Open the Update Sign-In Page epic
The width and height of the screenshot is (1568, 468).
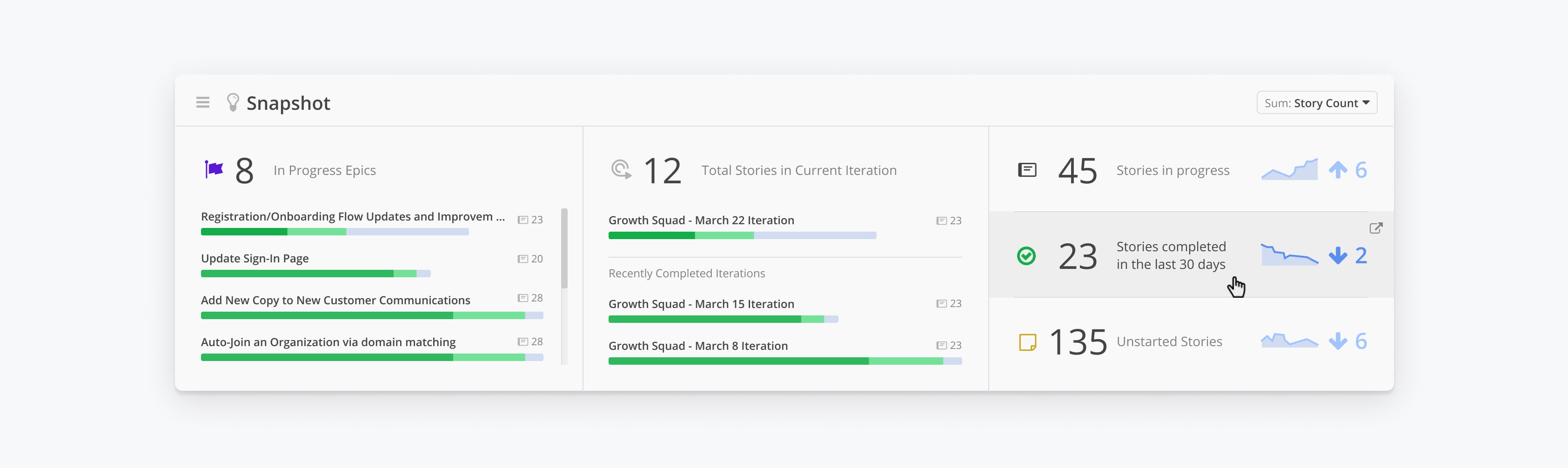coord(255,259)
